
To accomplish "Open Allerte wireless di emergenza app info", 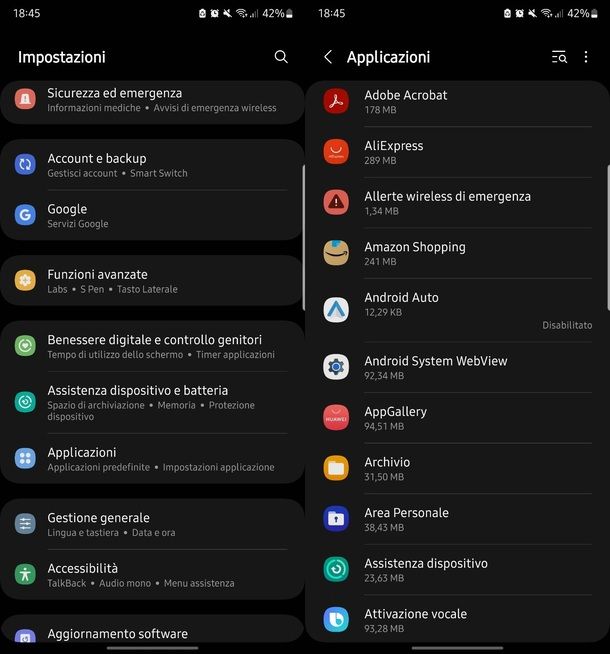I will (457, 203).
